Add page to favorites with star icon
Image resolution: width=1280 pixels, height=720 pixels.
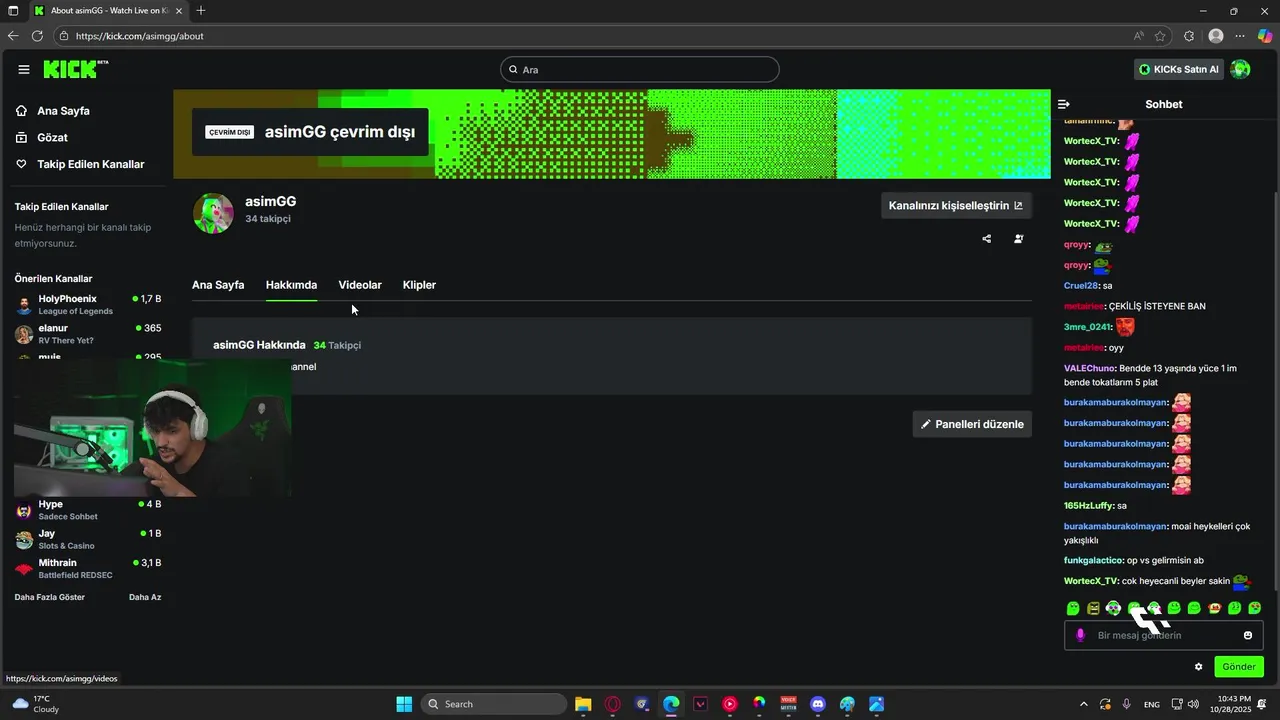pos(1160,36)
